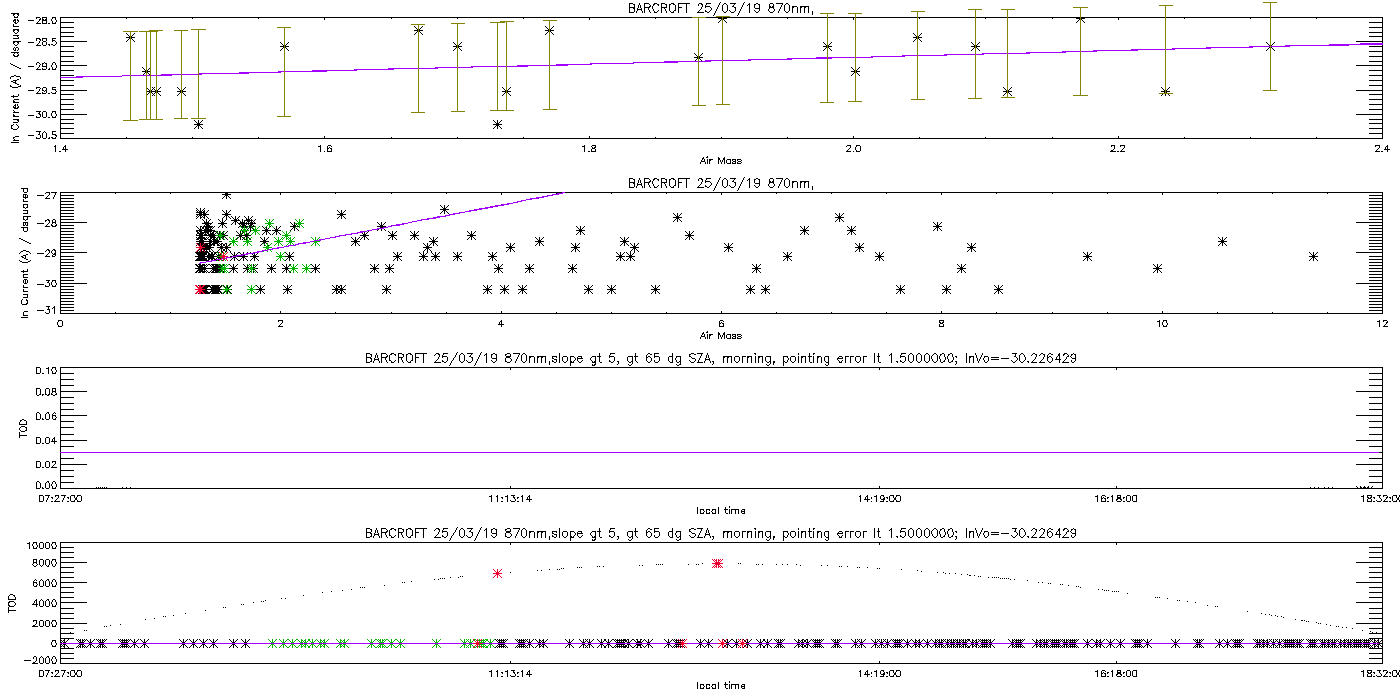This screenshot has height=700, width=1400.
Task: Click the 12 tick label on the second plot's x-axis
Action: (x=1381, y=323)
